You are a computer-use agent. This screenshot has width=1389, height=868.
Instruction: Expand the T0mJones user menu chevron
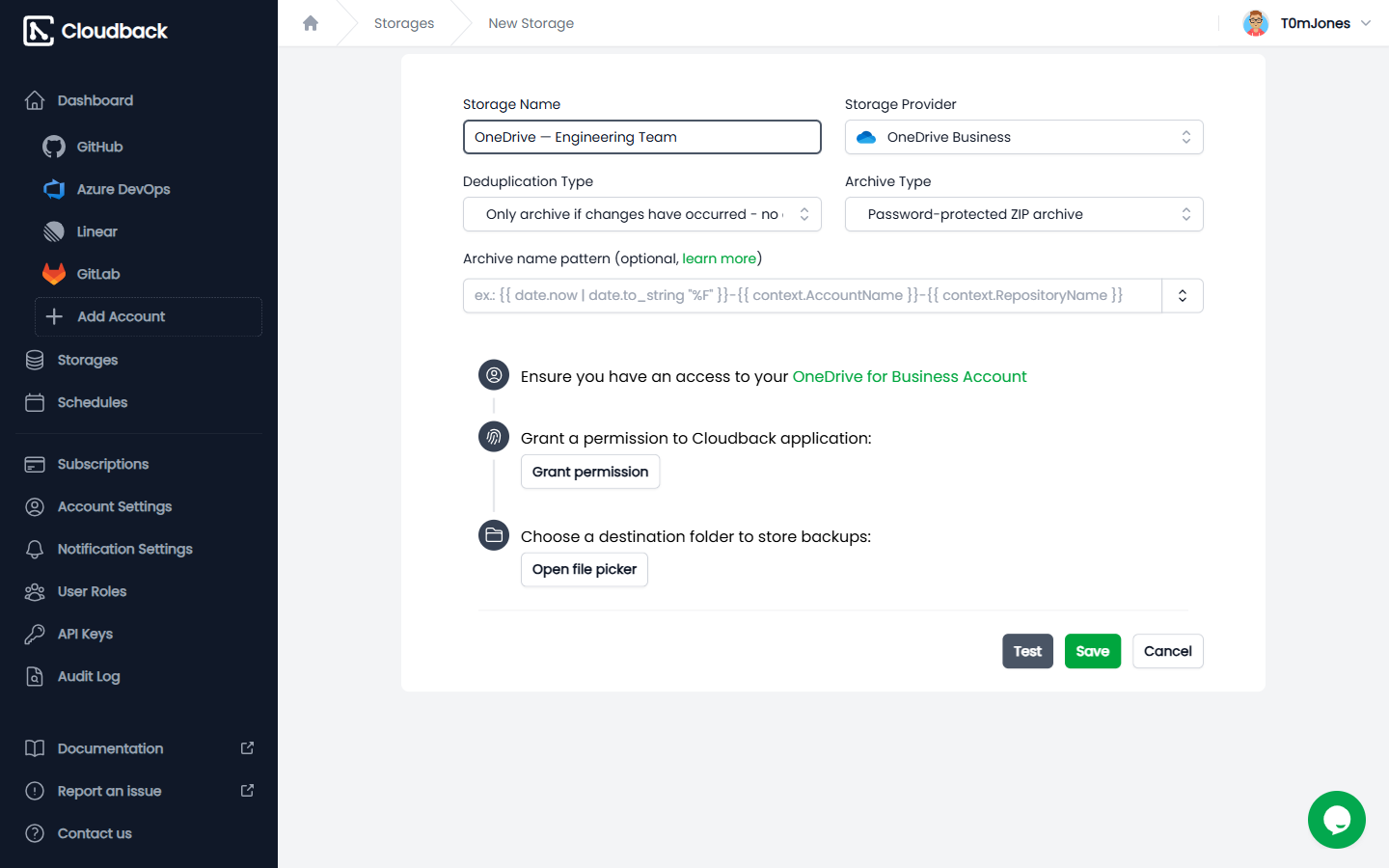coord(1366,23)
